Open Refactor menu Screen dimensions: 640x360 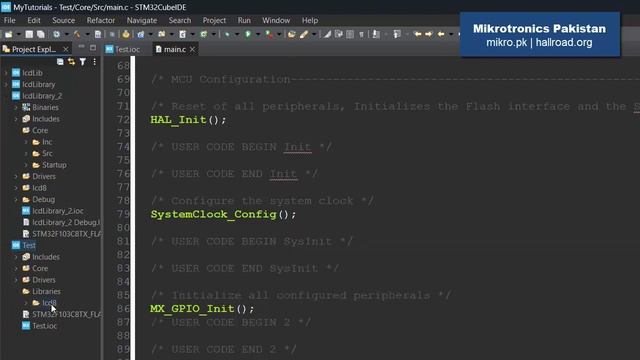pyautogui.click(x=101, y=20)
